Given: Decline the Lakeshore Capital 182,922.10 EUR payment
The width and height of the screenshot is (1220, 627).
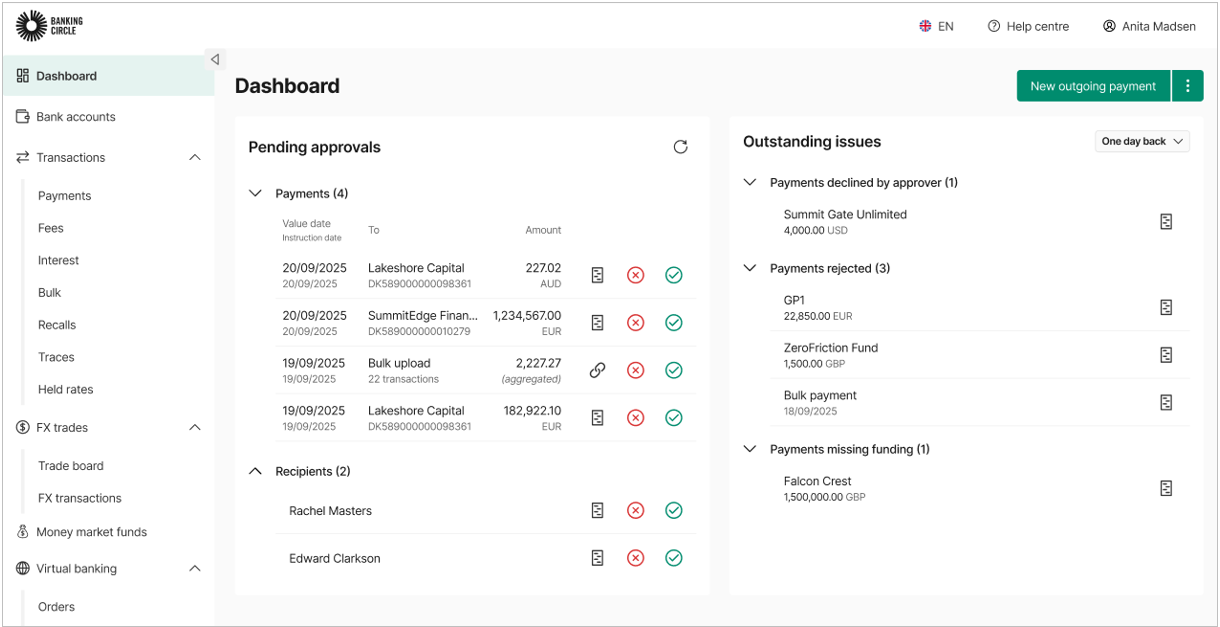Looking at the screenshot, I should pos(635,418).
